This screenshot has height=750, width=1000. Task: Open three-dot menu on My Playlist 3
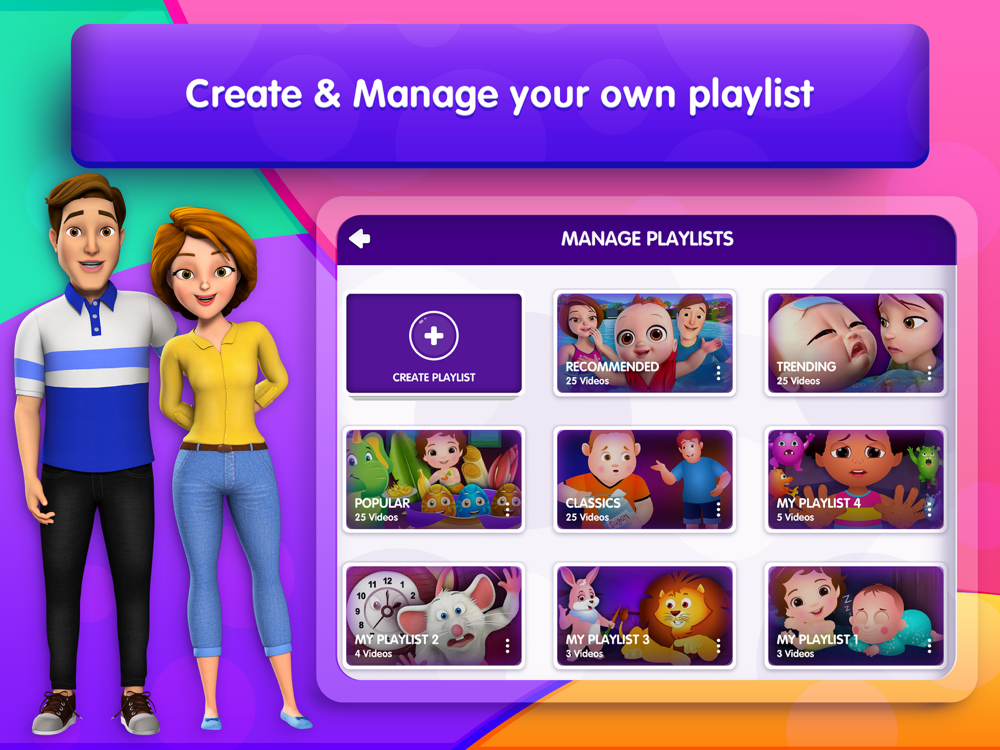(x=718, y=645)
